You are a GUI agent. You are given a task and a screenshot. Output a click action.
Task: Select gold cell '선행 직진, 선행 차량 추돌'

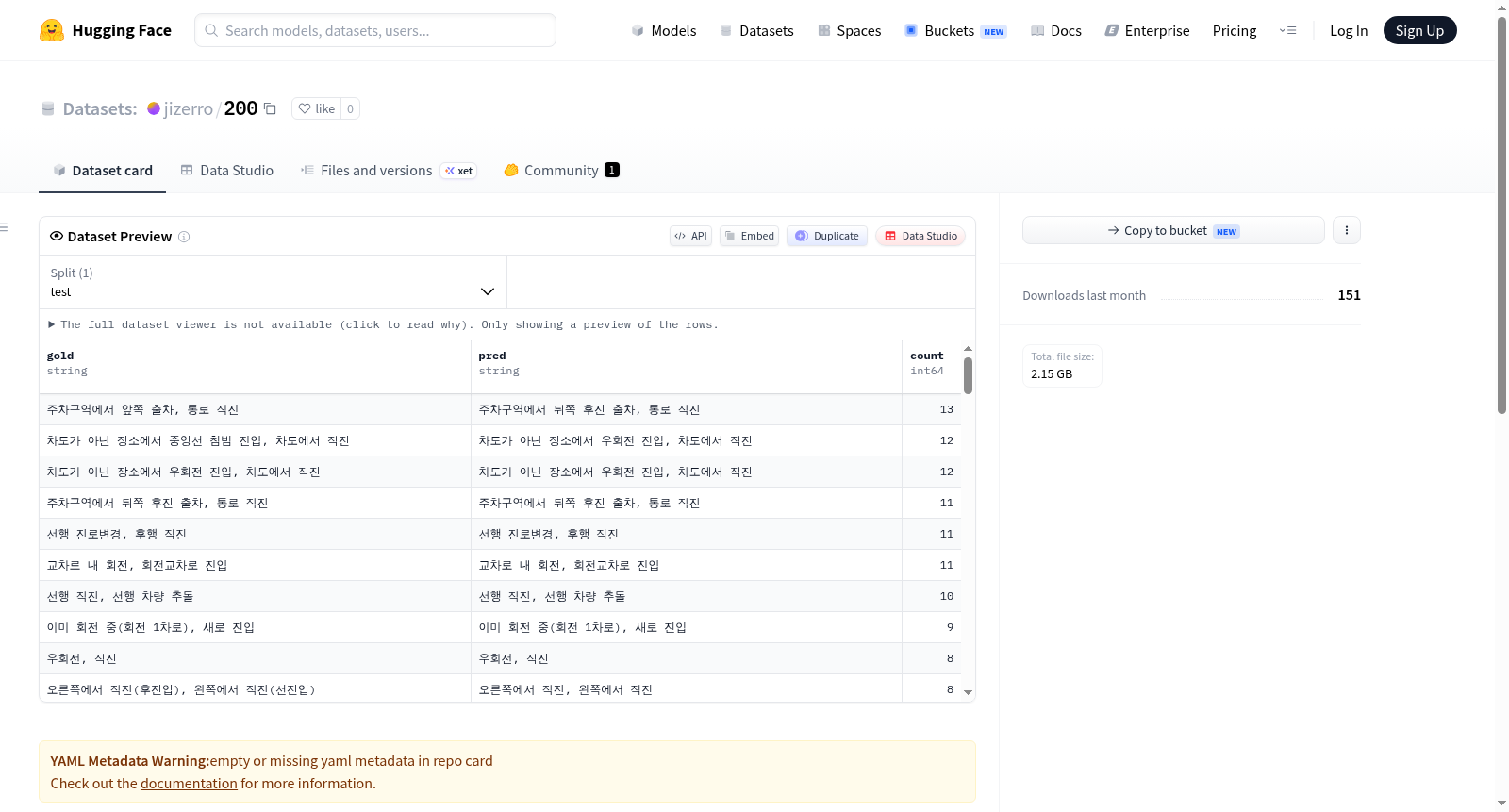255,596
